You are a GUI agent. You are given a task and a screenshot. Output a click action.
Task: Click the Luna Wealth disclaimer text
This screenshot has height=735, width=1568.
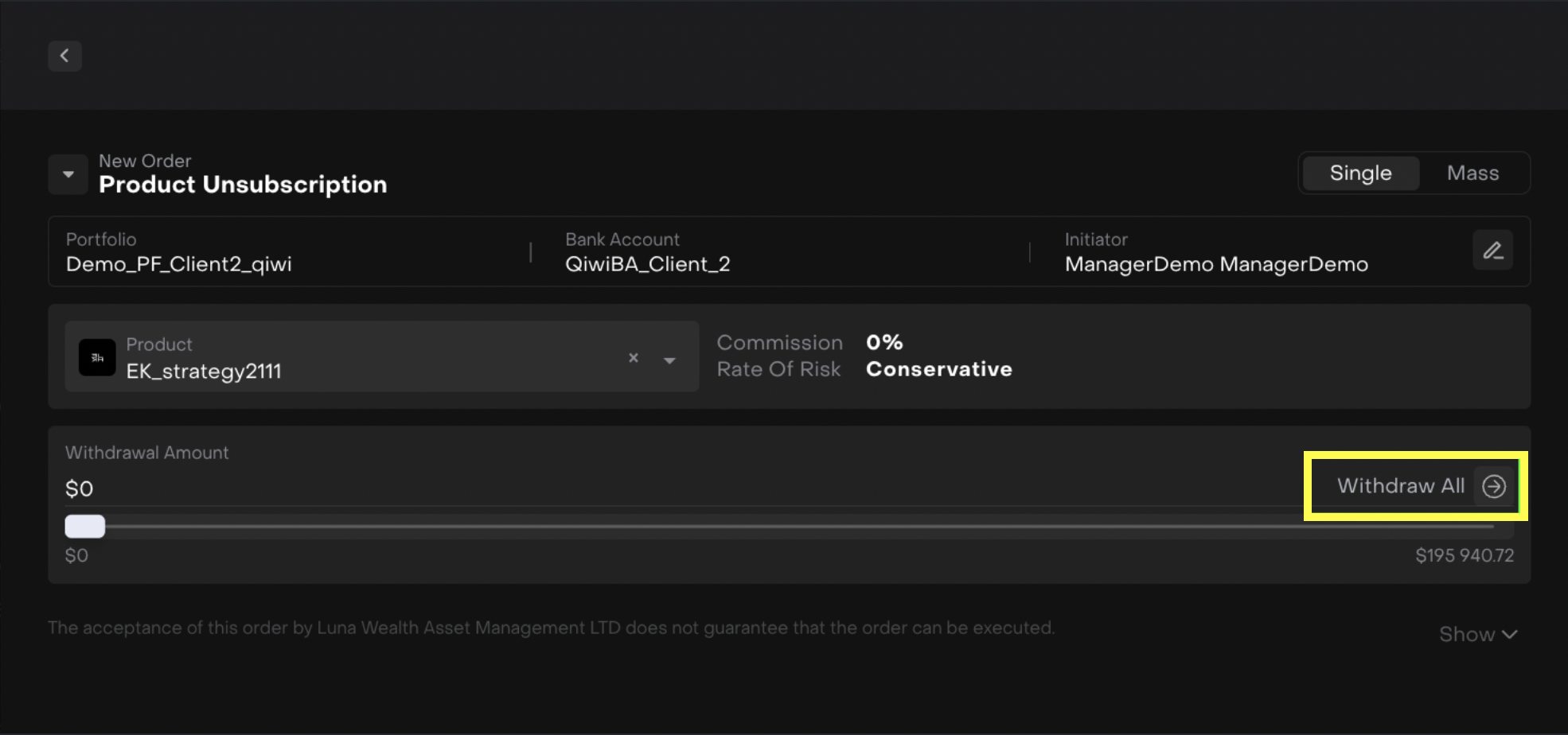coord(551,628)
